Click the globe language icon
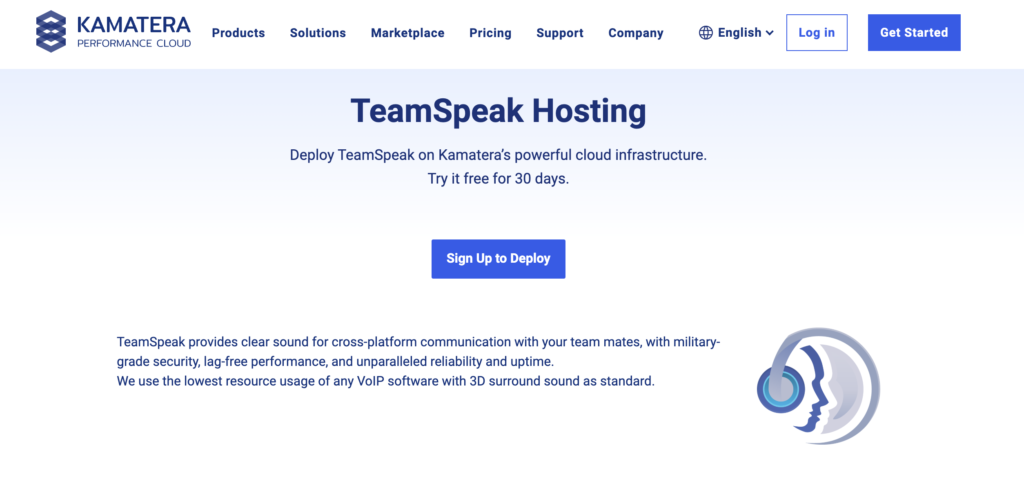Viewport: 1024px width, 483px height. coord(706,33)
